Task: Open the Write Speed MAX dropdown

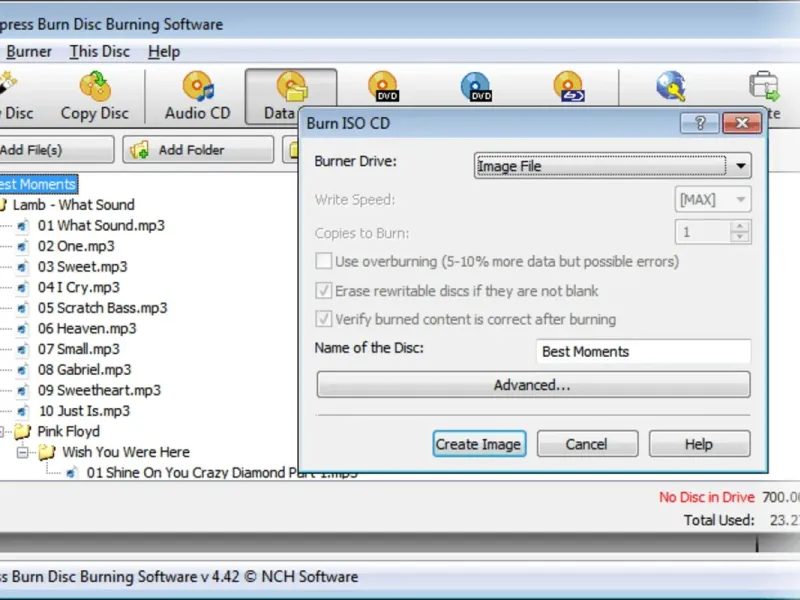Action: click(713, 199)
